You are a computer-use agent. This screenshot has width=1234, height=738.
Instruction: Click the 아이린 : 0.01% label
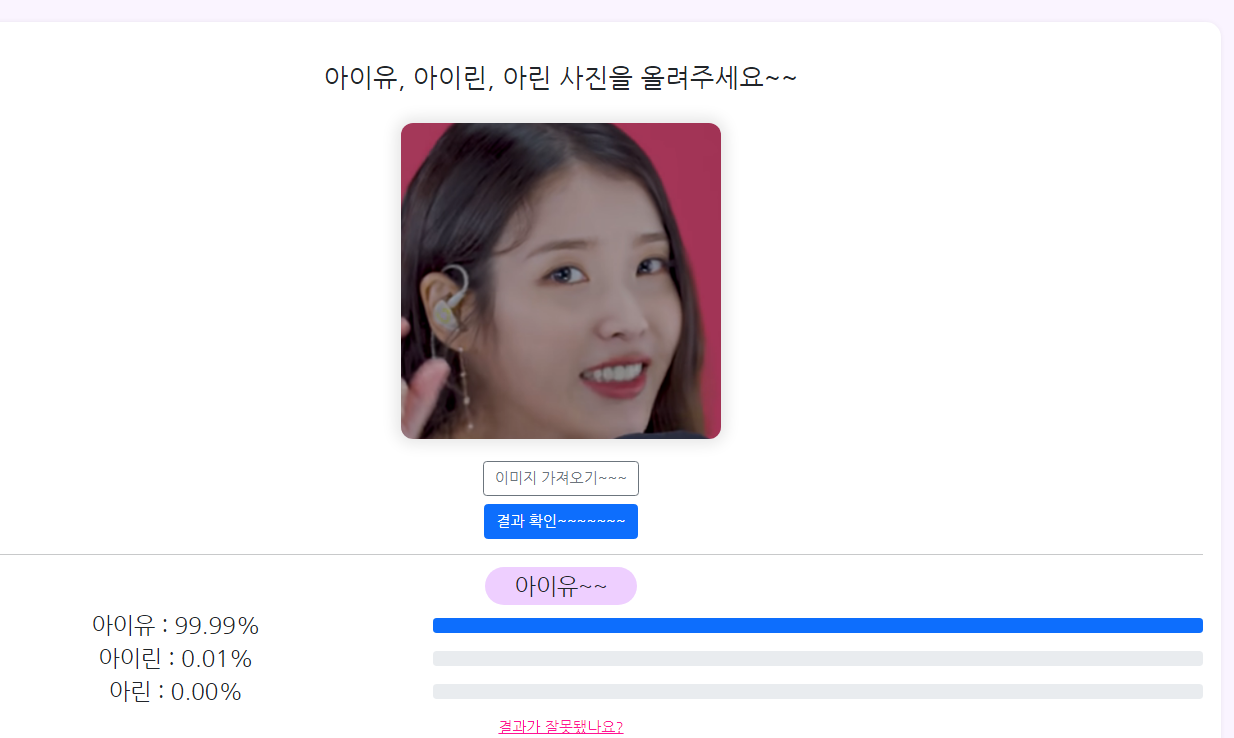pyautogui.click(x=175, y=659)
